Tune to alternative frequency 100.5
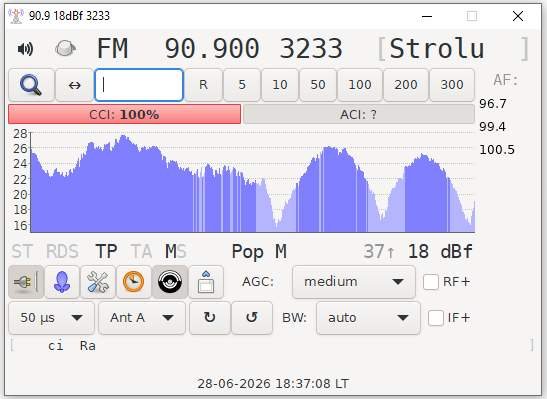 coord(497,150)
